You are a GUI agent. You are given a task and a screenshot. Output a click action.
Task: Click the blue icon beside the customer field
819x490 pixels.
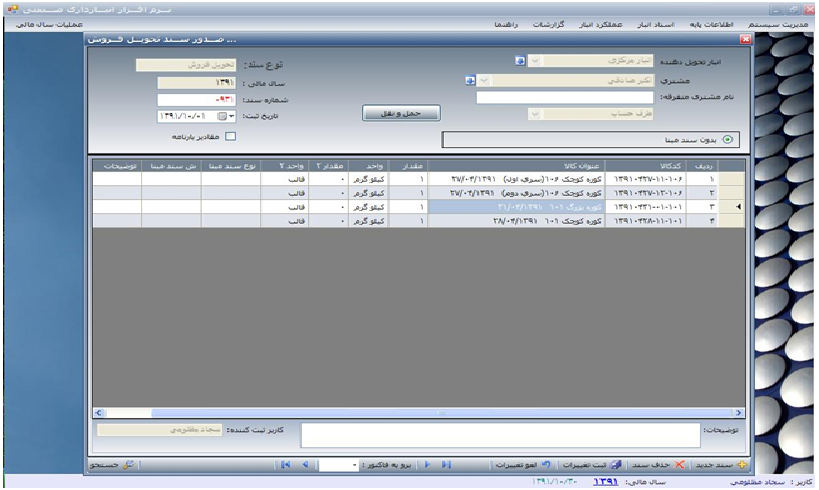point(470,80)
